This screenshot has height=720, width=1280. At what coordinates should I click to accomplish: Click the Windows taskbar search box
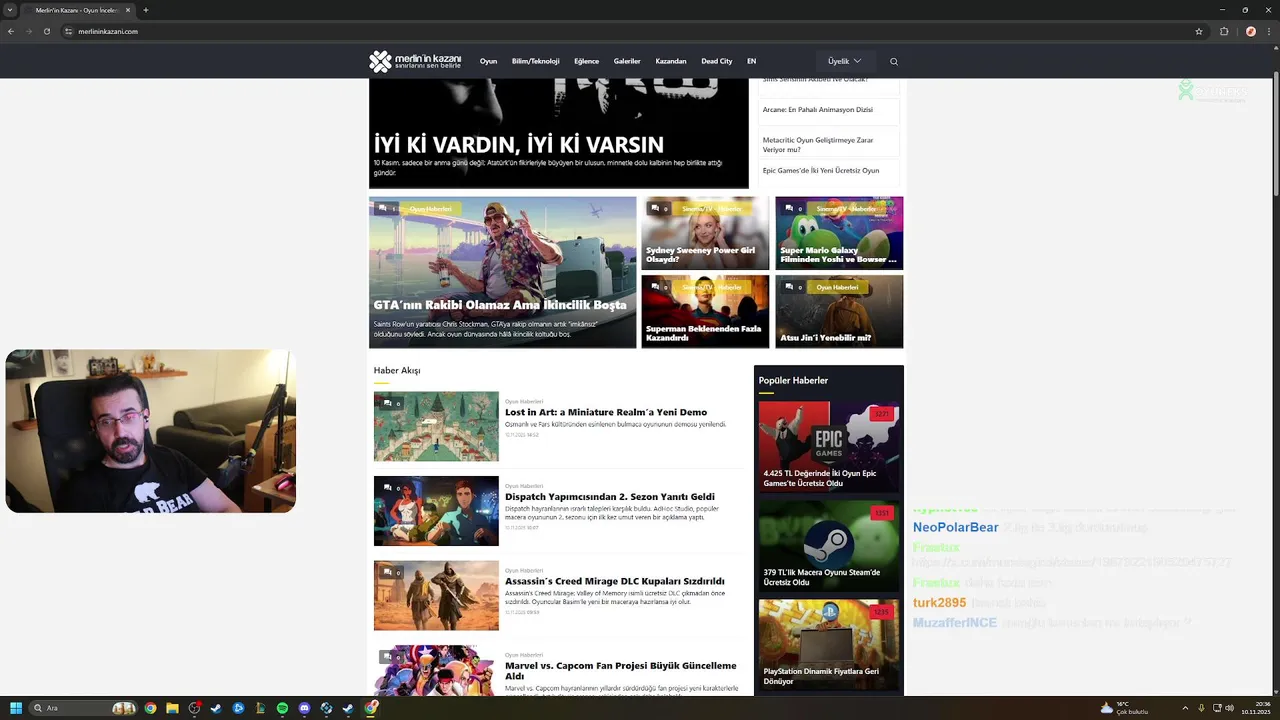coord(84,708)
